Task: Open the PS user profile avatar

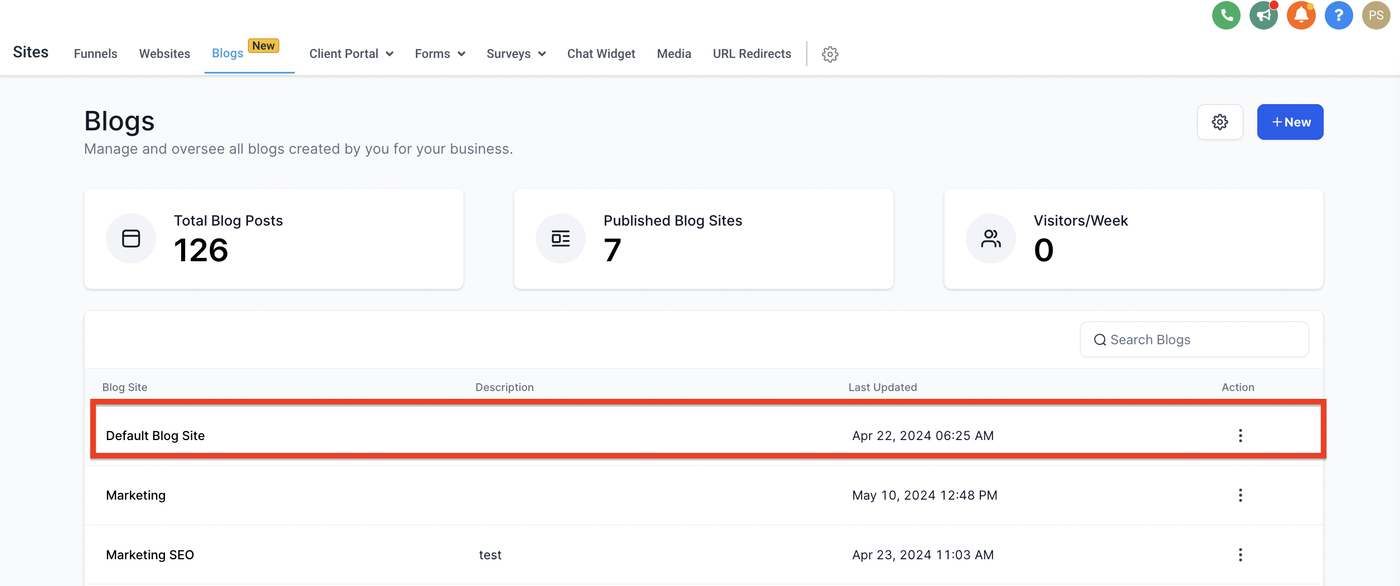Action: 1376,15
